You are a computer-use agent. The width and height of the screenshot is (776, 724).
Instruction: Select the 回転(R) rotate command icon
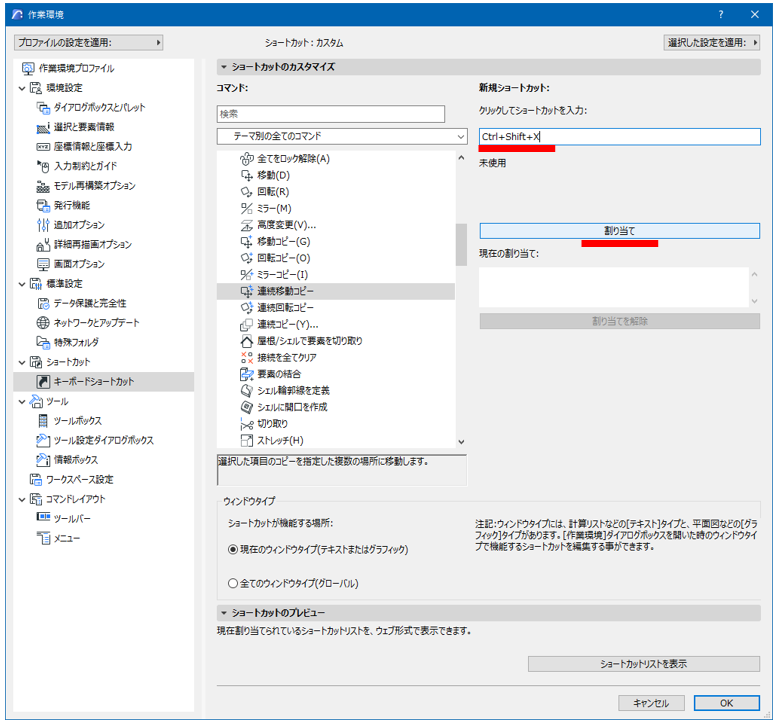pyautogui.click(x=246, y=192)
